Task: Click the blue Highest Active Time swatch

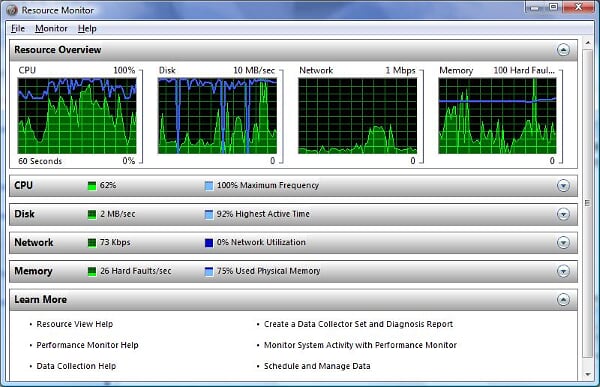Action: (x=209, y=214)
